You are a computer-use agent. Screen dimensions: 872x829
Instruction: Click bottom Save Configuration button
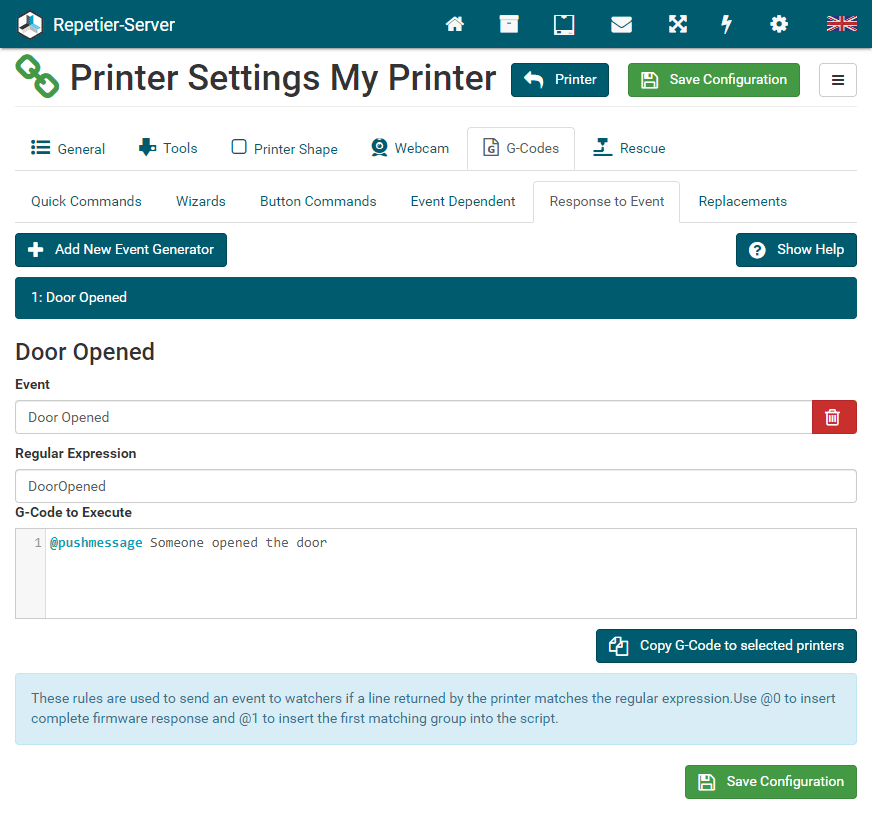pyautogui.click(x=770, y=782)
